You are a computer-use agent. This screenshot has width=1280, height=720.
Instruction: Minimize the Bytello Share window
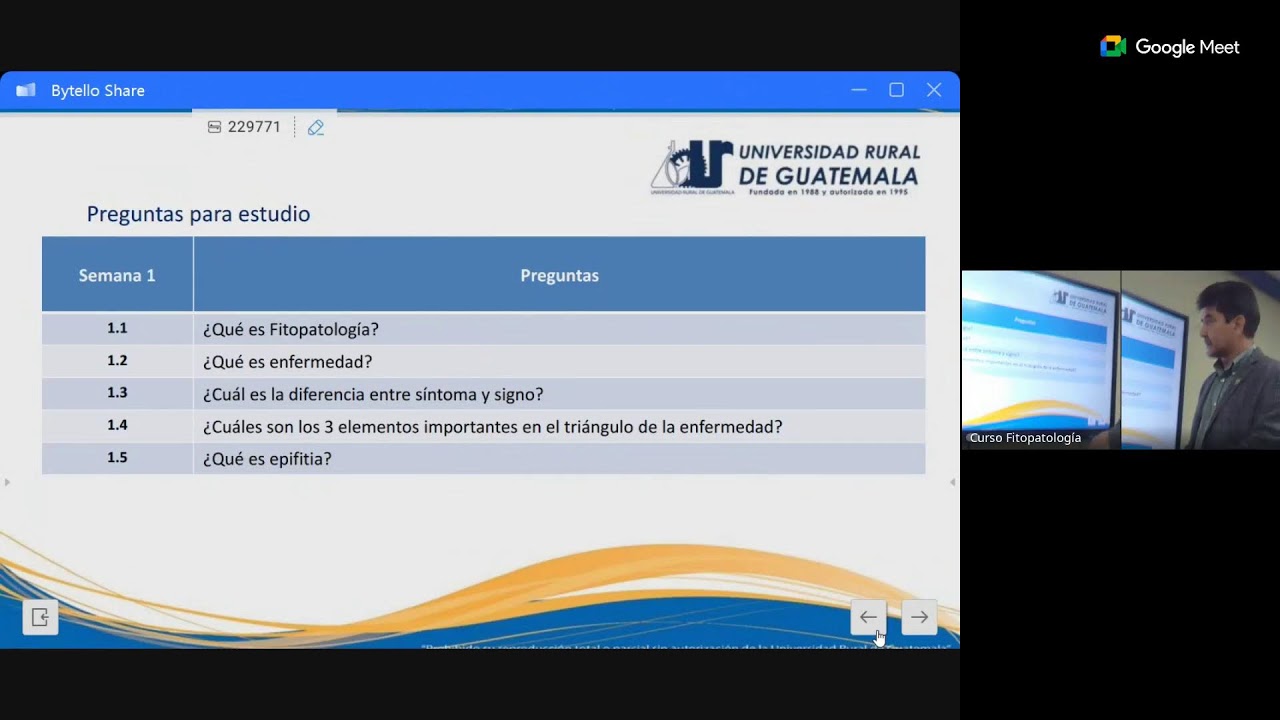click(859, 90)
